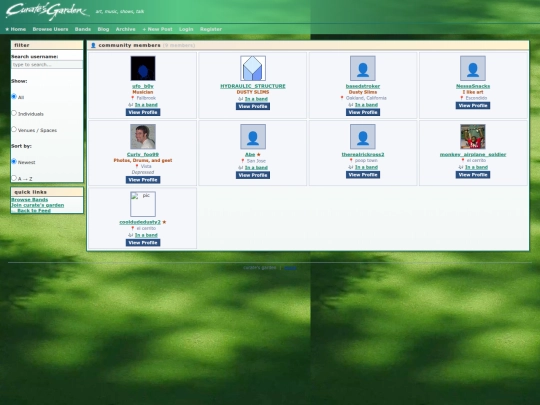Click HYDRAULIC_STRUCTURE's blue cube avatar
The image size is (540, 405).
253,68
